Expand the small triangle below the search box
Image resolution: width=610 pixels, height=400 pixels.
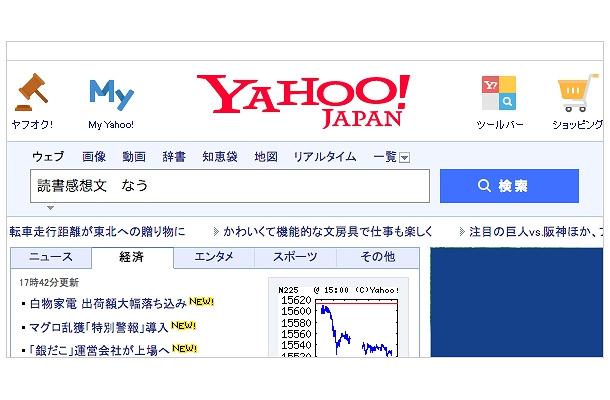click(x=51, y=208)
